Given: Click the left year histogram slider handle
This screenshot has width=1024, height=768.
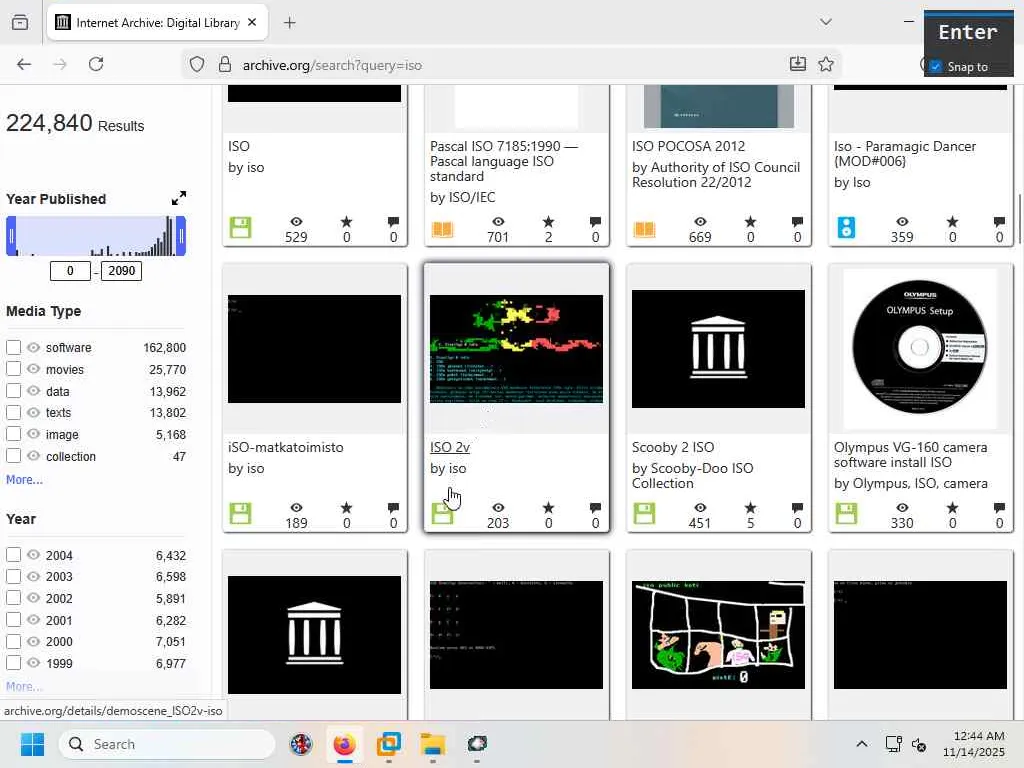Looking at the screenshot, I should click(x=11, y=236).
